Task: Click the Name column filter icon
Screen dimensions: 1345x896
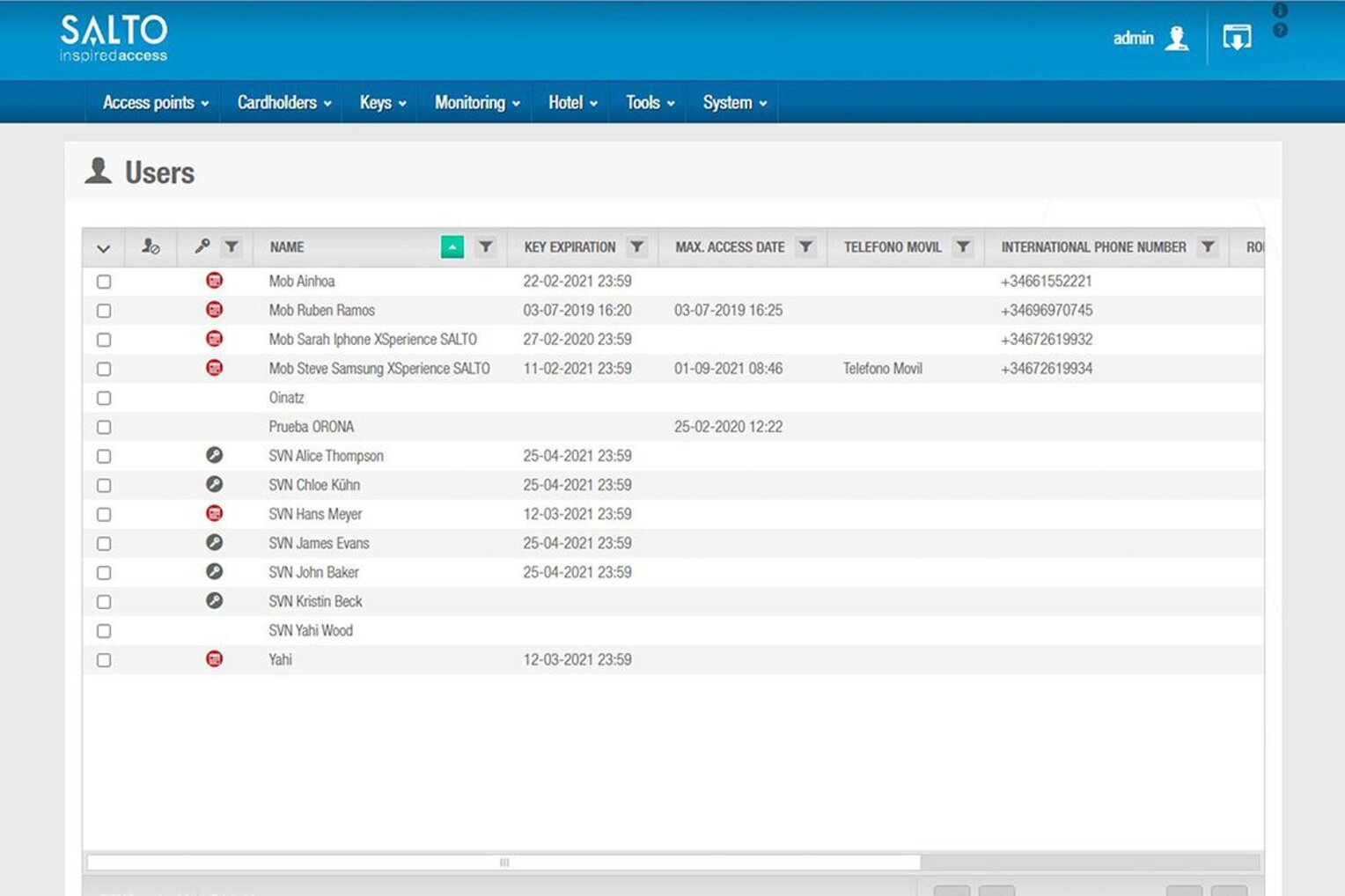Action: 485,247
